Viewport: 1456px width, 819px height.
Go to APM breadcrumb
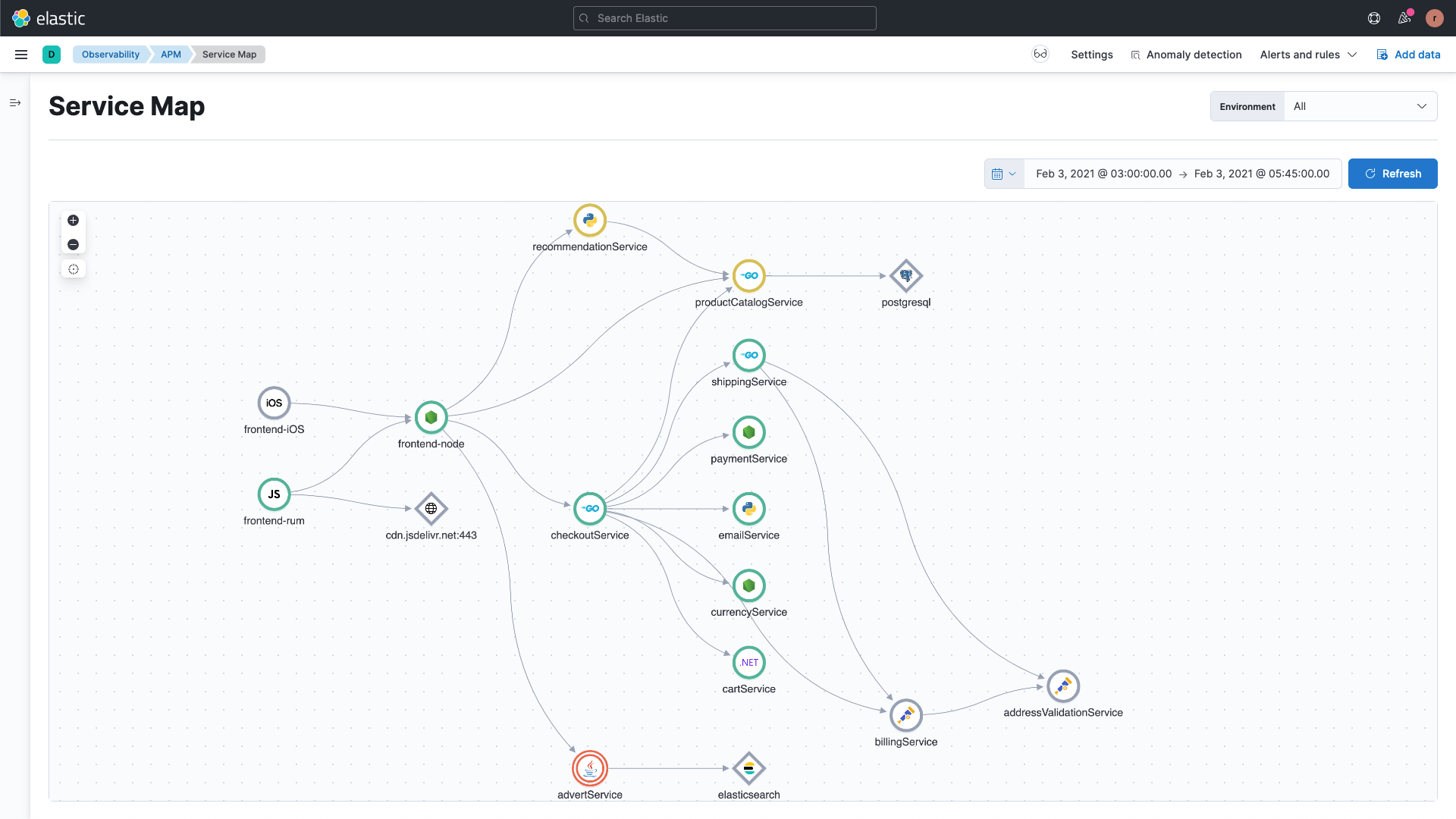tap(171, 55)
